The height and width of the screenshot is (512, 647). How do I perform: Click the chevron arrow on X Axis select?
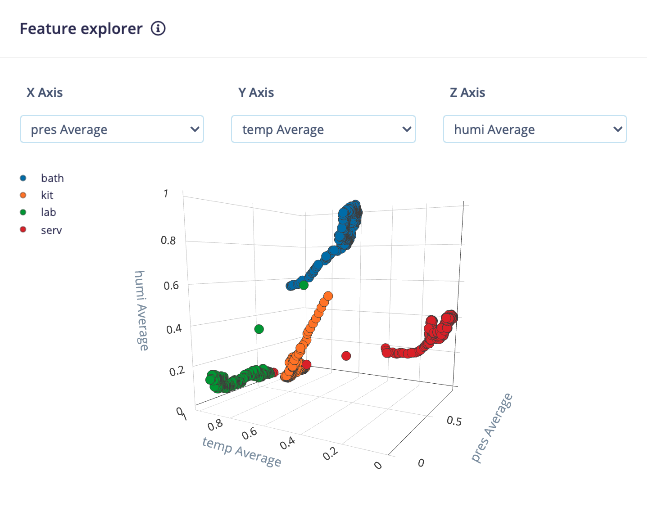point(195,129)
